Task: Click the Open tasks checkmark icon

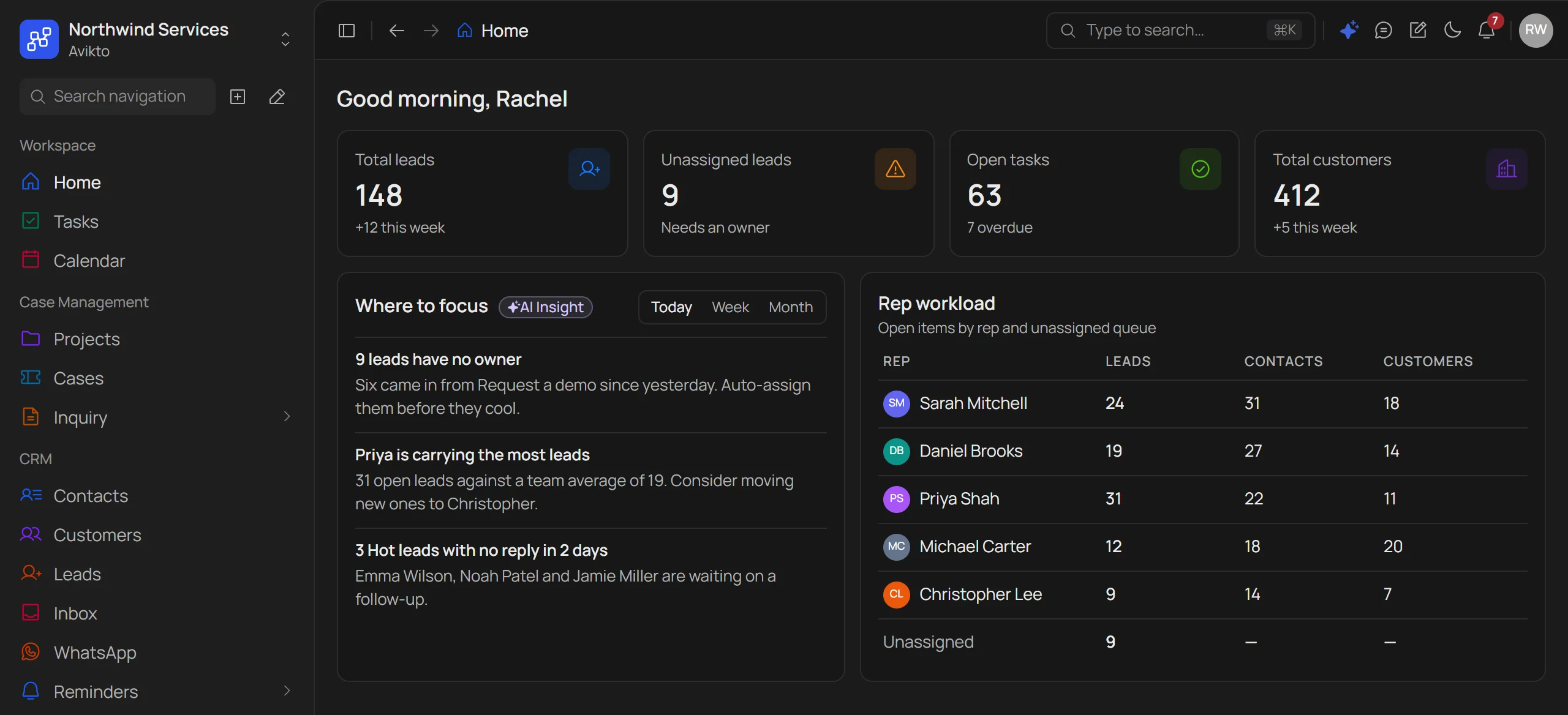Action: pos(1200,169)
